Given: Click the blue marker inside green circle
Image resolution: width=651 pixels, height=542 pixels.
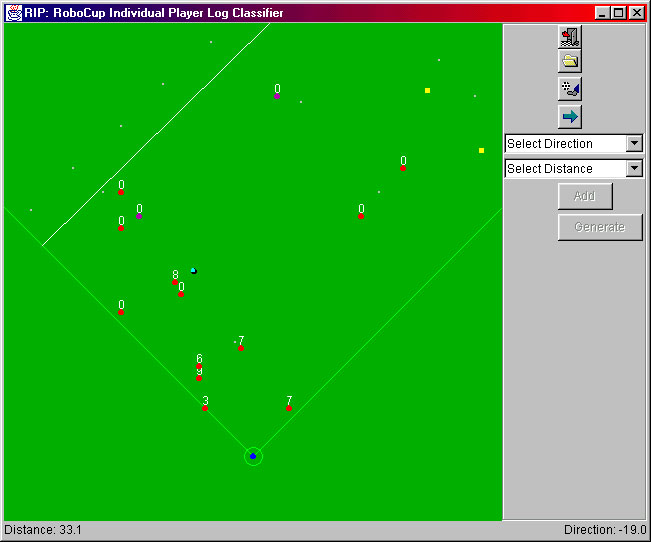Looking at the screenshot, I should click(253, 456).
